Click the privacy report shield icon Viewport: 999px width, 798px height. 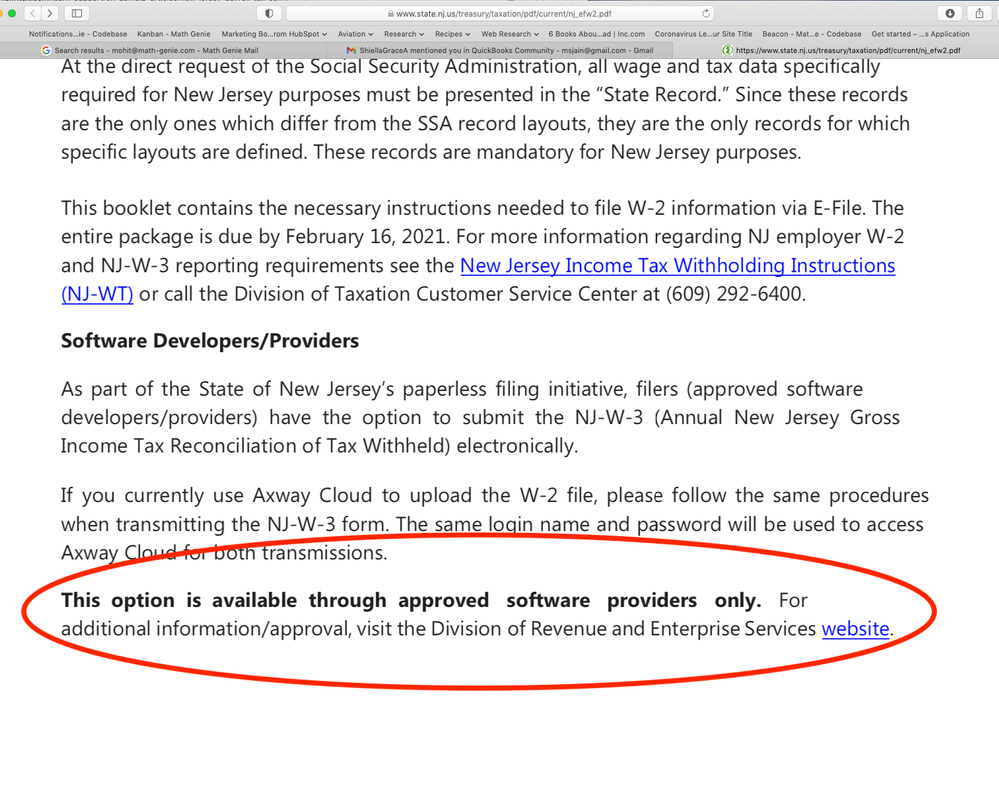(x=269, y=13)
